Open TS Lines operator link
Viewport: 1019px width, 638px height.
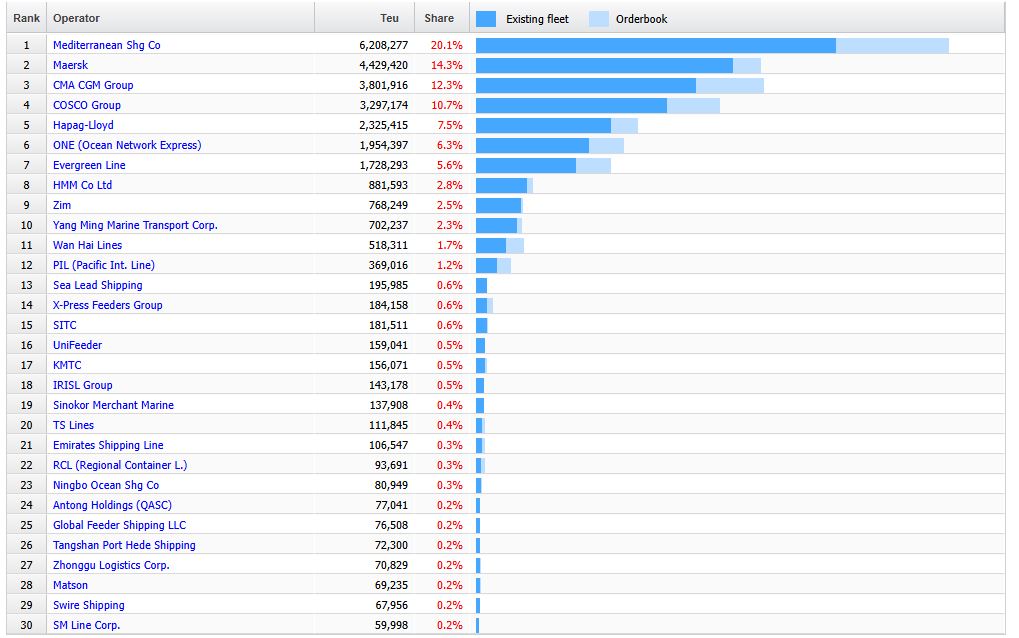click(73, 425)
